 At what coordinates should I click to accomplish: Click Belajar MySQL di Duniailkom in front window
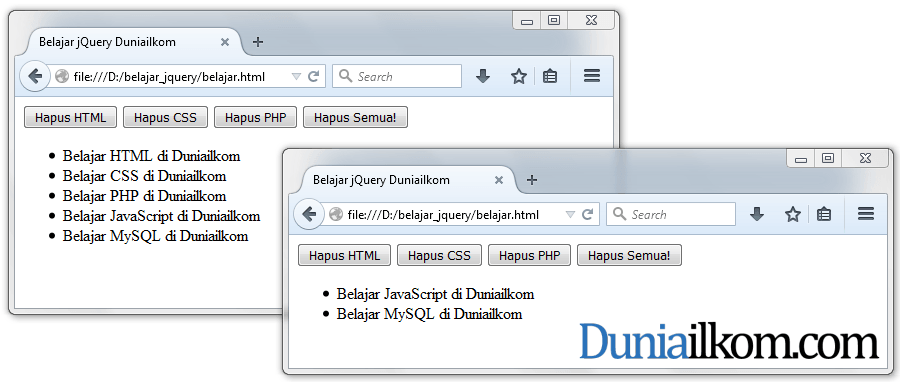pos(429,314)
